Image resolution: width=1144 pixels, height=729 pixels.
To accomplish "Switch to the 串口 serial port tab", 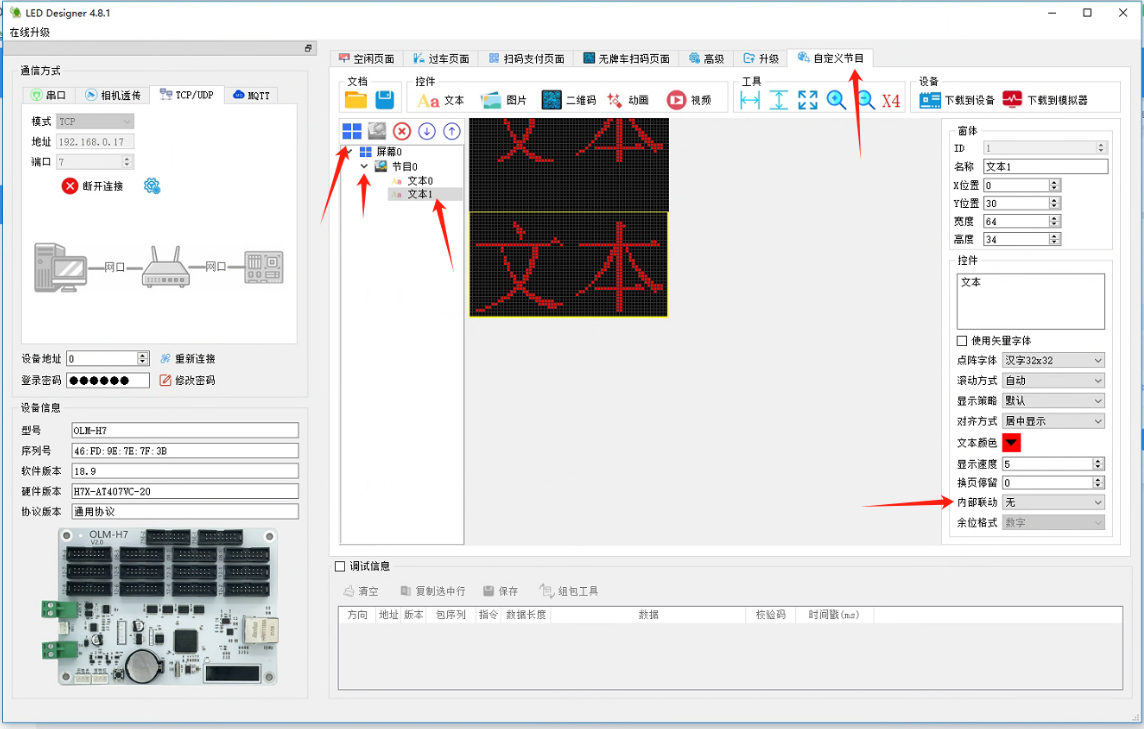I will (48, 96).
